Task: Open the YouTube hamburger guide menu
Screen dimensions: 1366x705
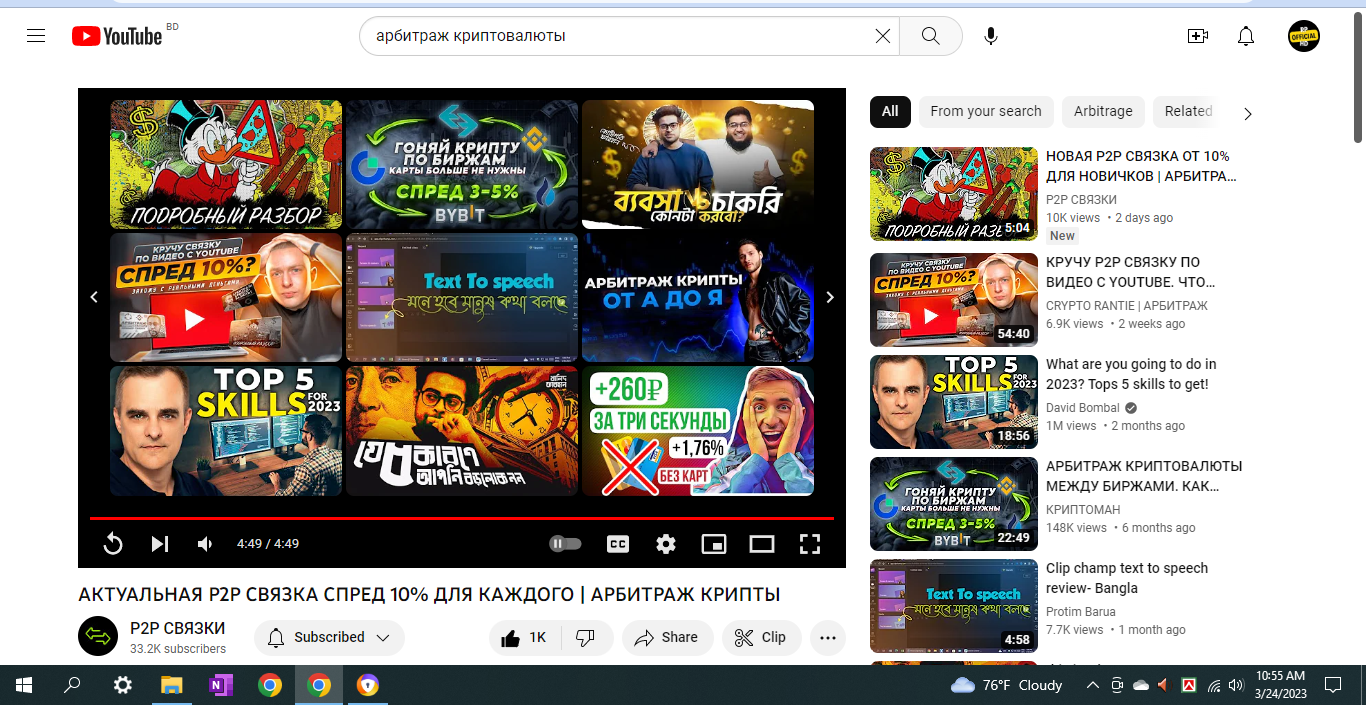Action: coord(36,36)
